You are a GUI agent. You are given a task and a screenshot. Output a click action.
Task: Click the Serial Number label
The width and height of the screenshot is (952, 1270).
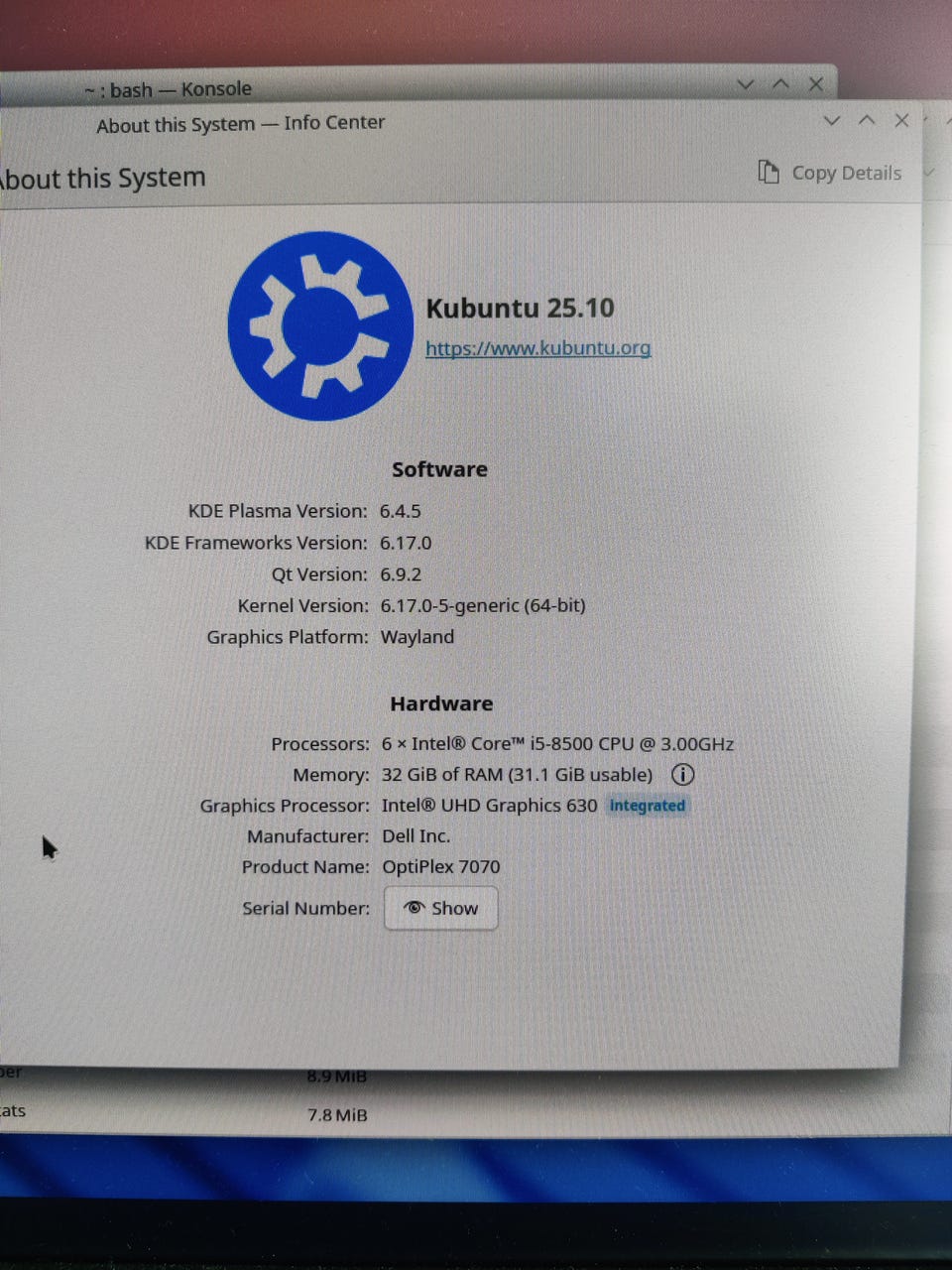coord(305,908)
